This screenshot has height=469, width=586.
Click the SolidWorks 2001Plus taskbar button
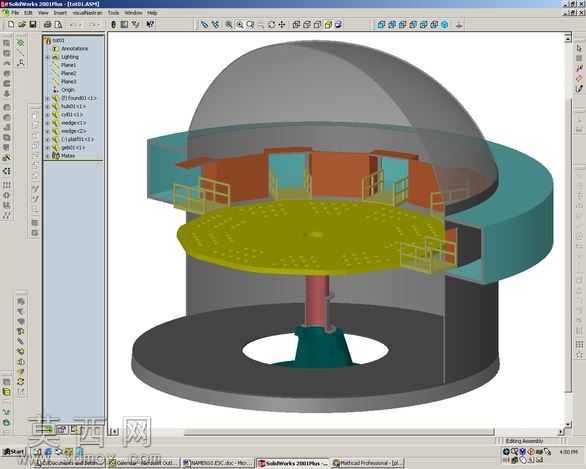pos(293,463)
